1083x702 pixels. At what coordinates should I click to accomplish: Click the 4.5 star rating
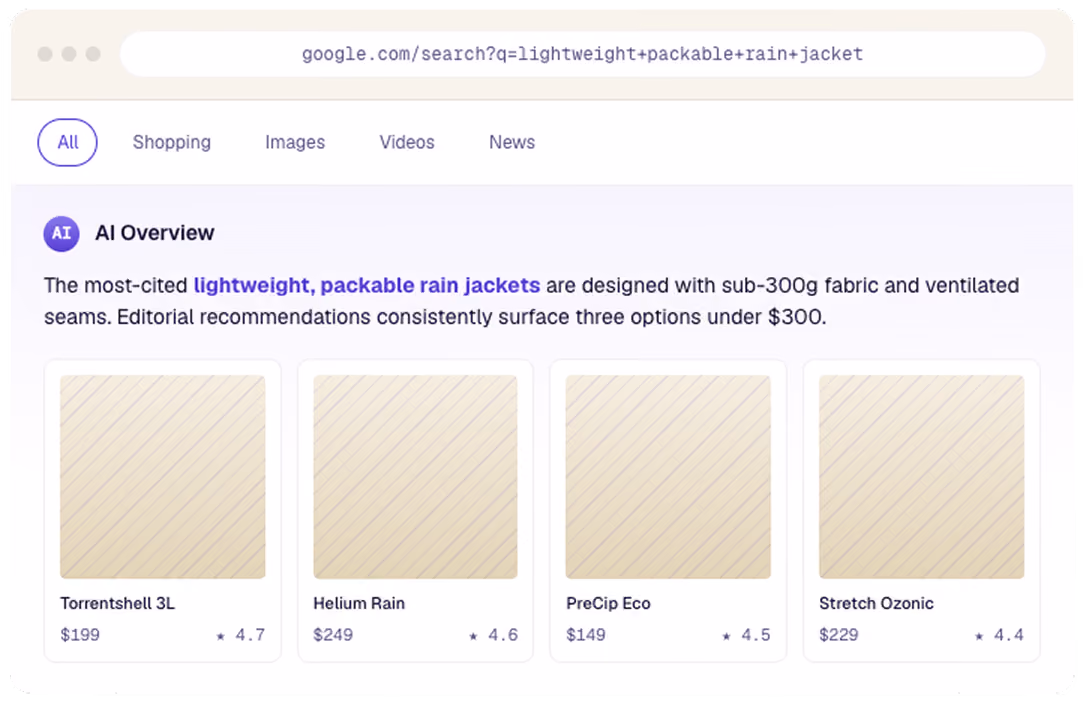click(746, 635)
